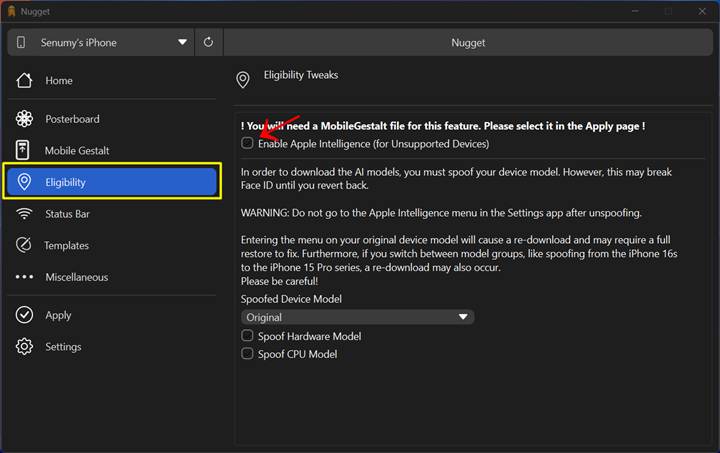Open the Spoofed Device Model dropdown
The height and width of the screenshot is (453, 720).
357,317
